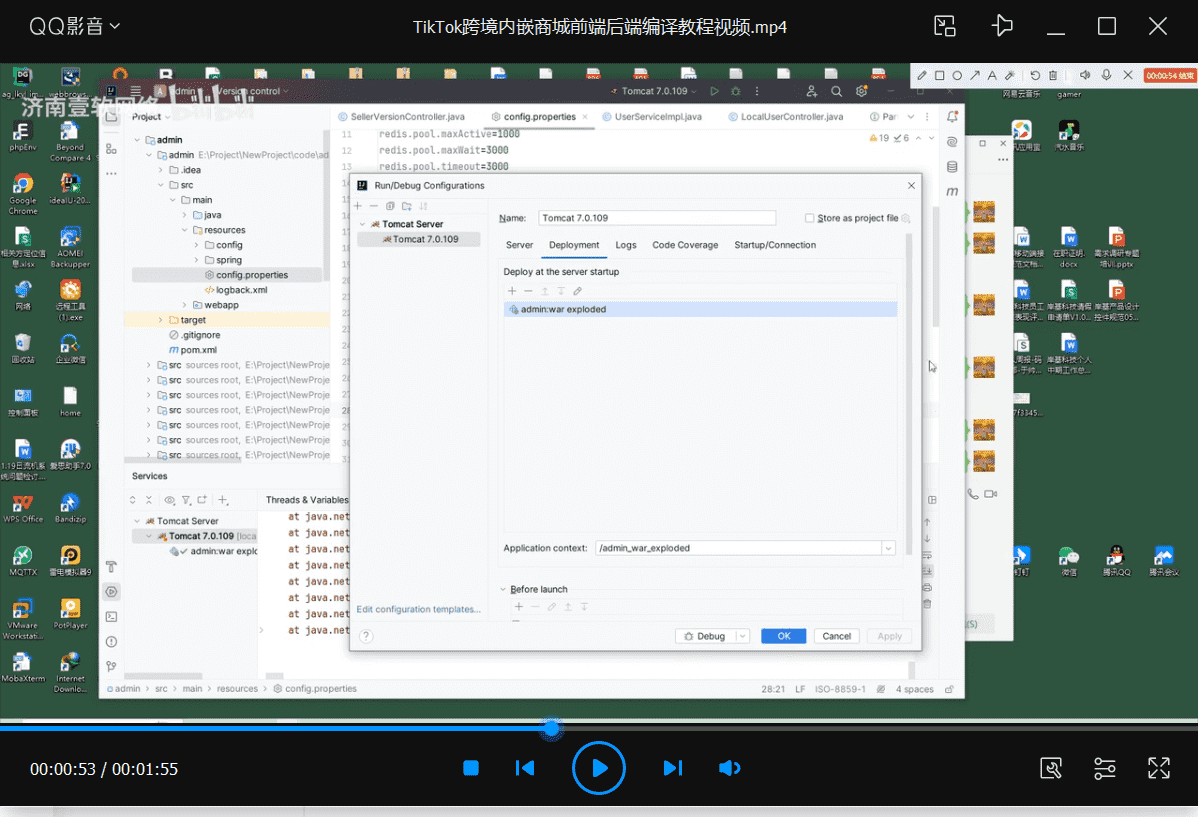The height and width of the screenshot is (817, 1198).
Task: Open the QQ影音 main menu dropdown
Action: [x=74, y=26]
